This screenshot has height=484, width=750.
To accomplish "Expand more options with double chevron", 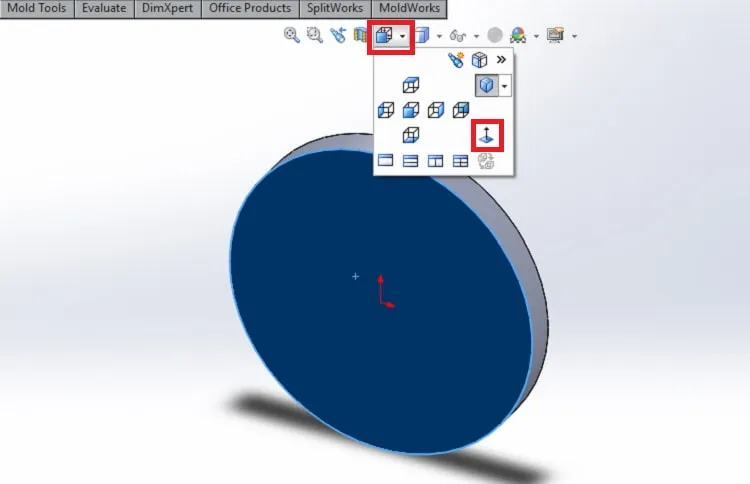I will click(x=501, y=60).
